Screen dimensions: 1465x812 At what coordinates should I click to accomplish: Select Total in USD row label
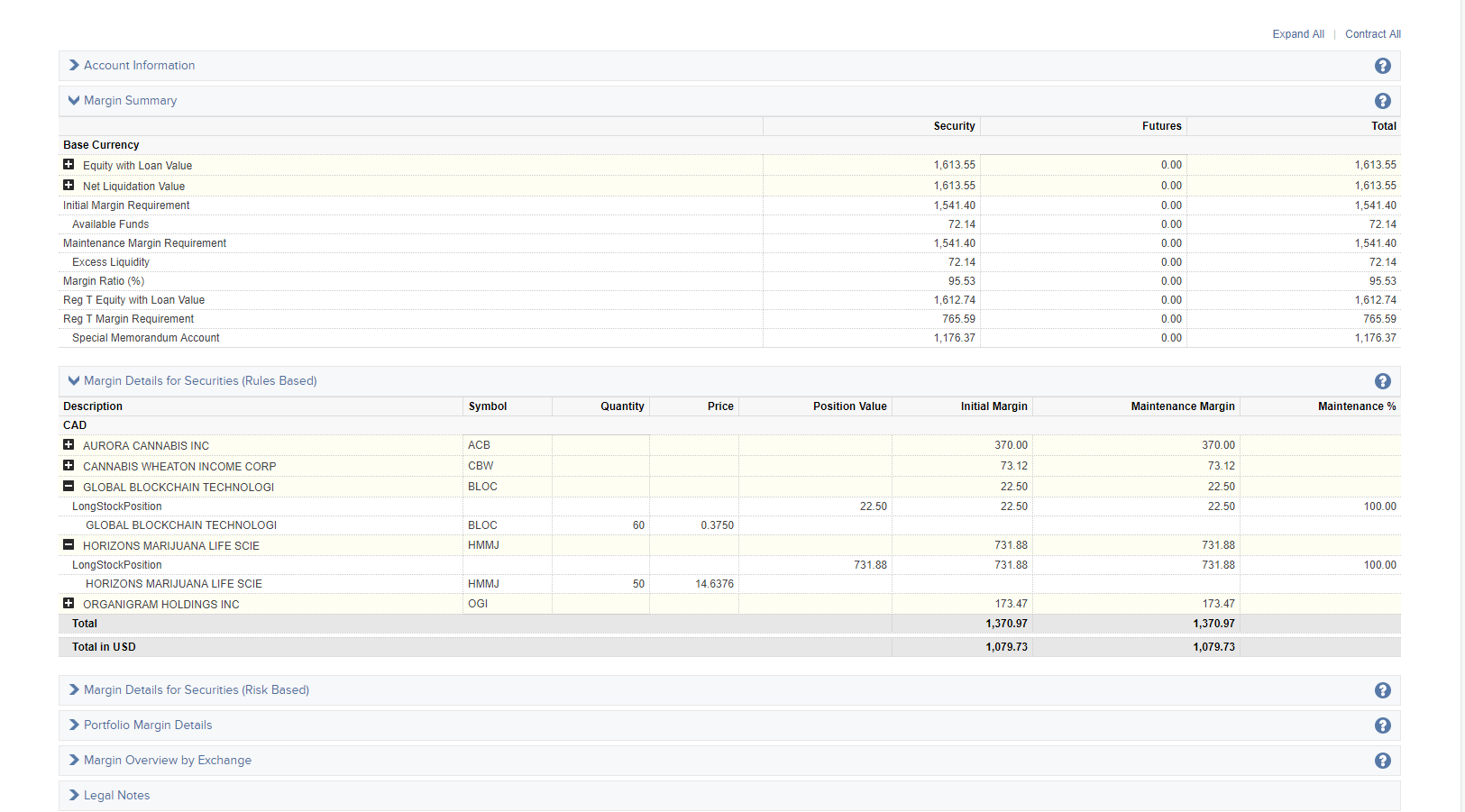[x=104, y=647]
